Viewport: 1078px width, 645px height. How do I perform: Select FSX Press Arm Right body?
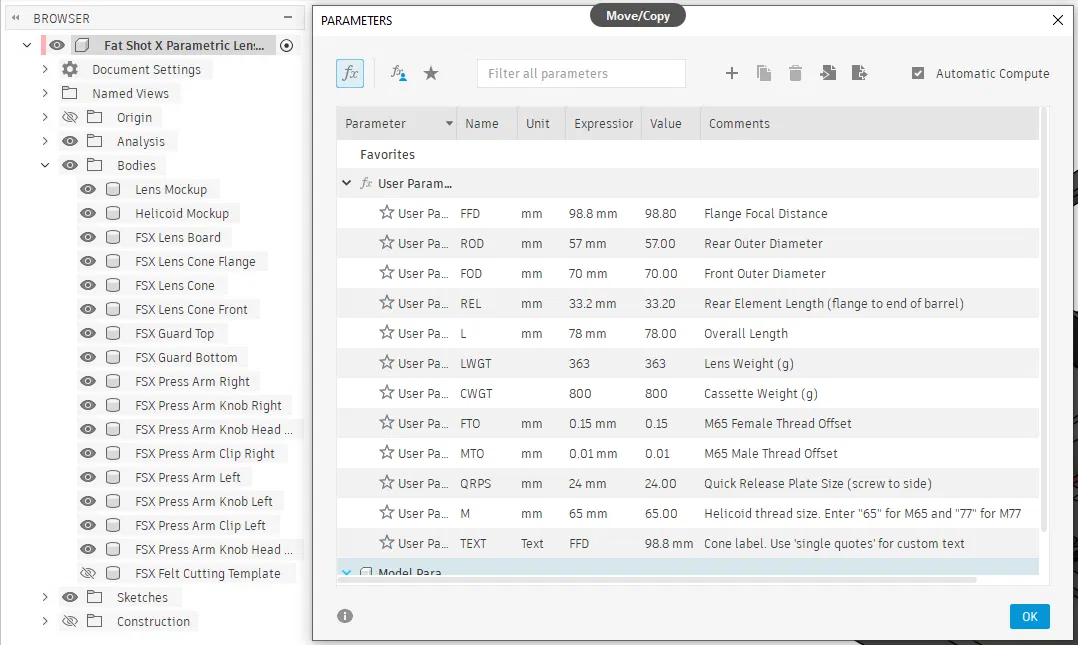[192, 382]
